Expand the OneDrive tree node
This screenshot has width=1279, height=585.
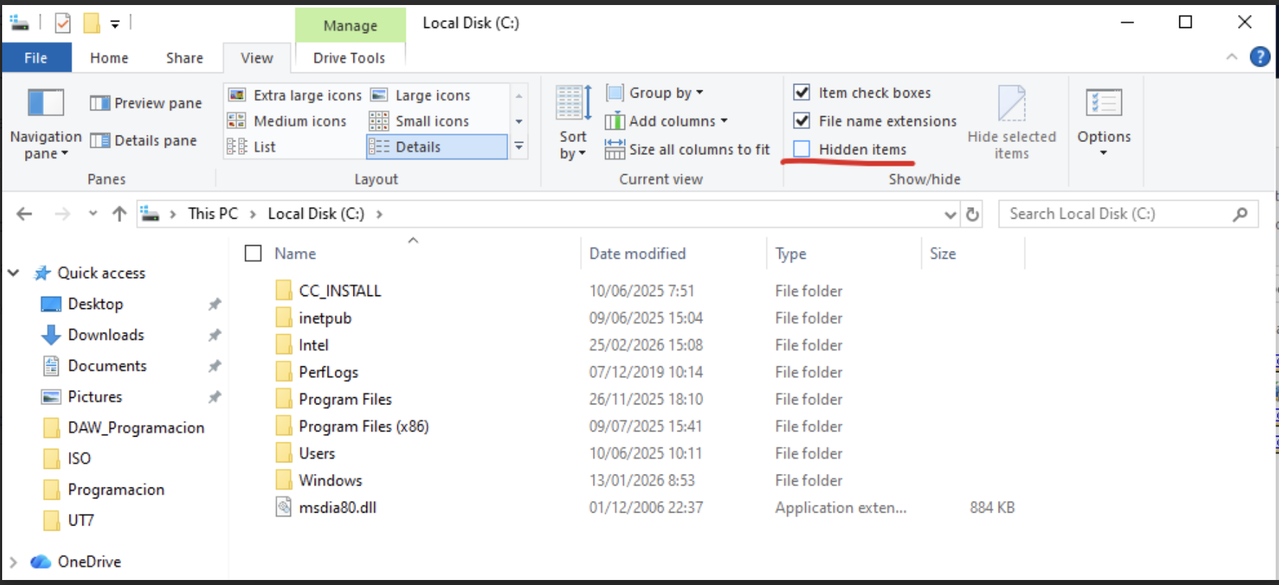[x=14, y=562]
